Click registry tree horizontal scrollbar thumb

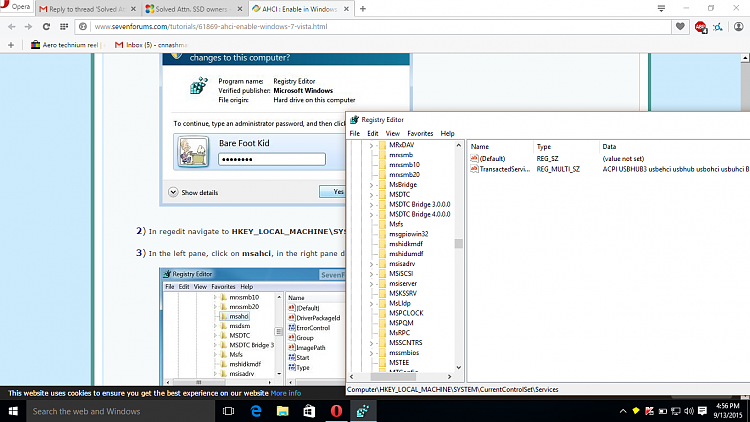point(393,377)
